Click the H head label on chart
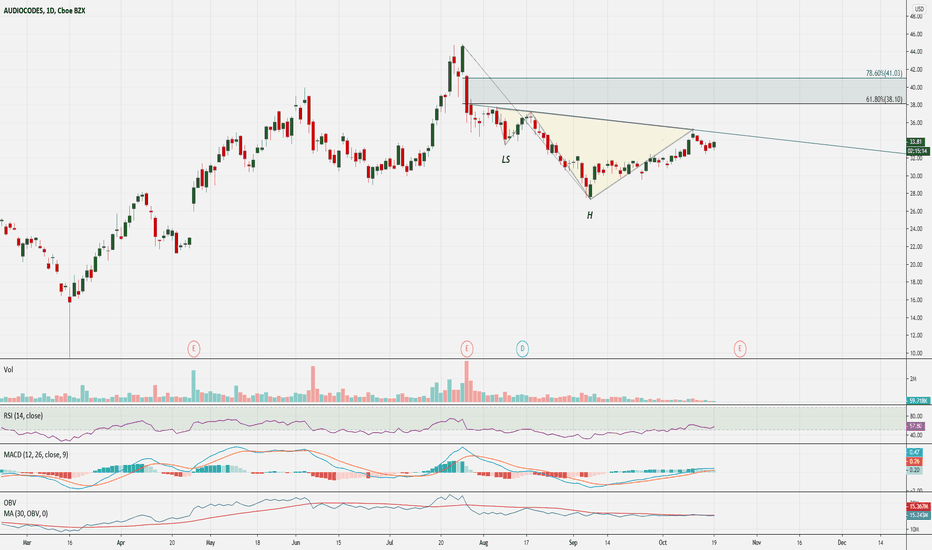932x550 pixels. point(590,215)
